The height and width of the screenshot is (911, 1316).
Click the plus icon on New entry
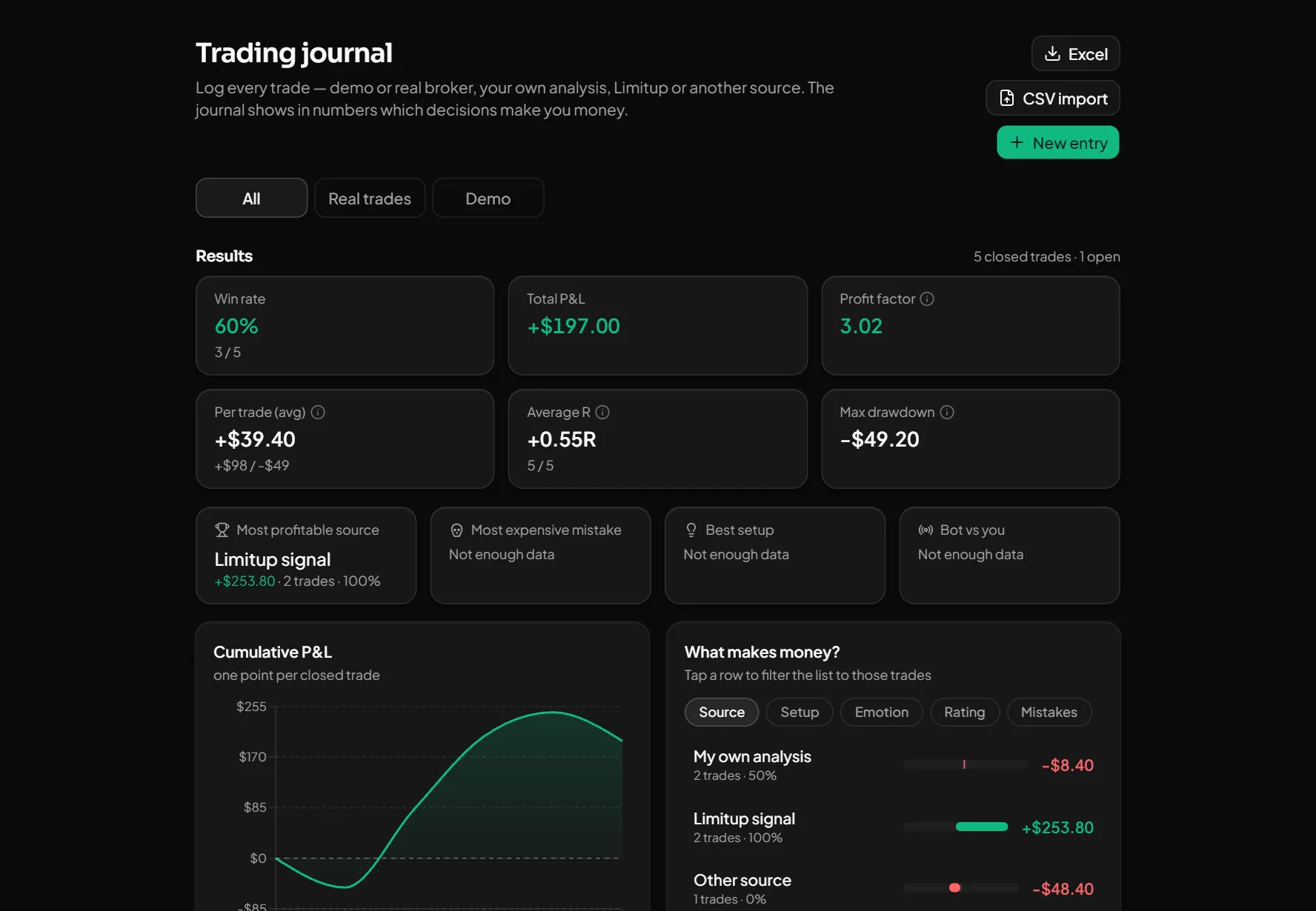click(1017, 142)
